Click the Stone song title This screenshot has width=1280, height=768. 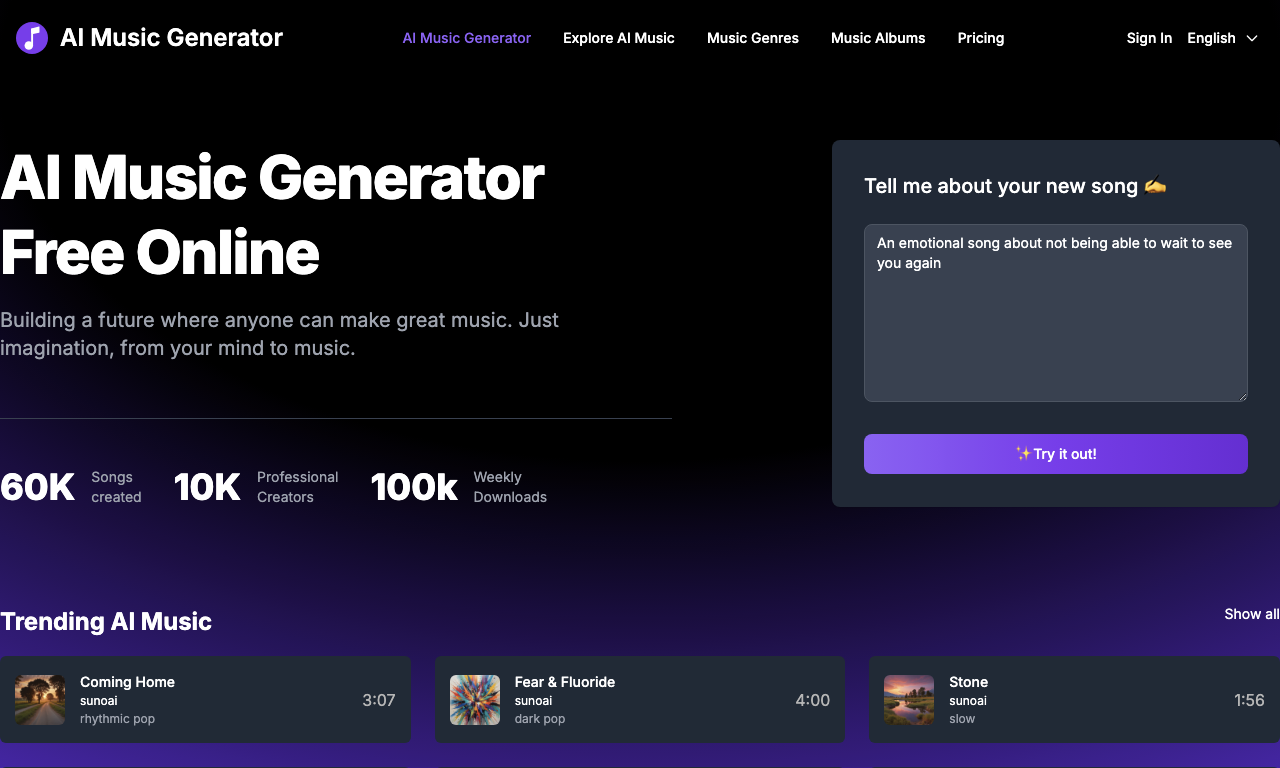click(968, 682)
